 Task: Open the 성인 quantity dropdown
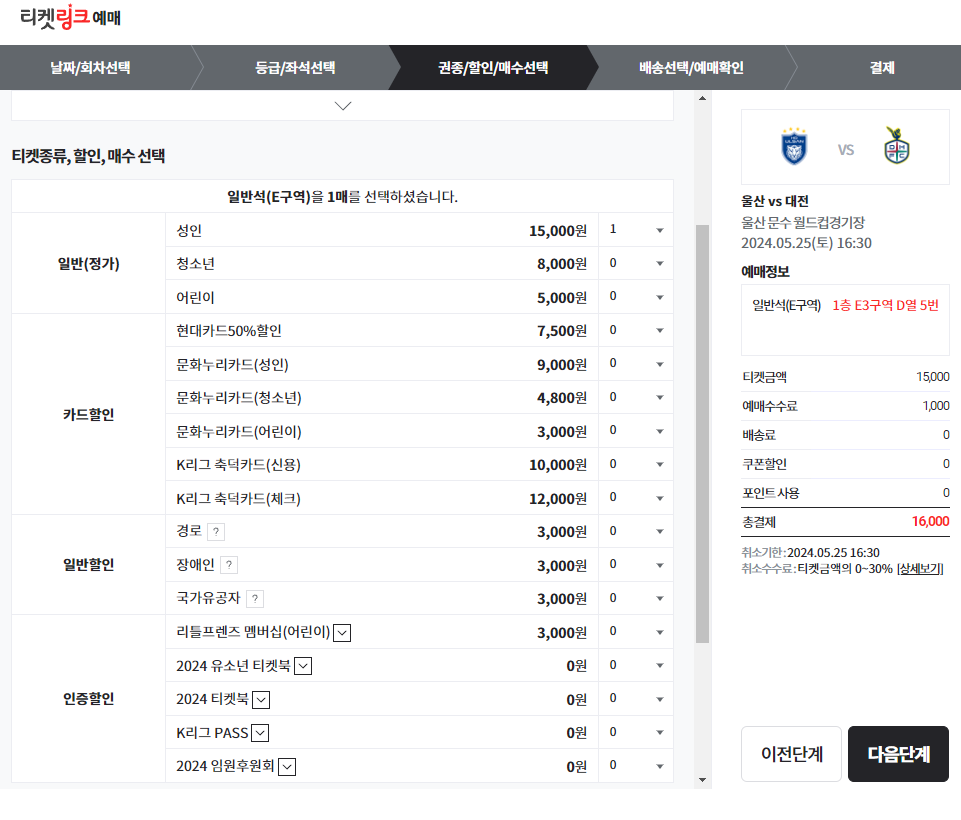point(636,230)
